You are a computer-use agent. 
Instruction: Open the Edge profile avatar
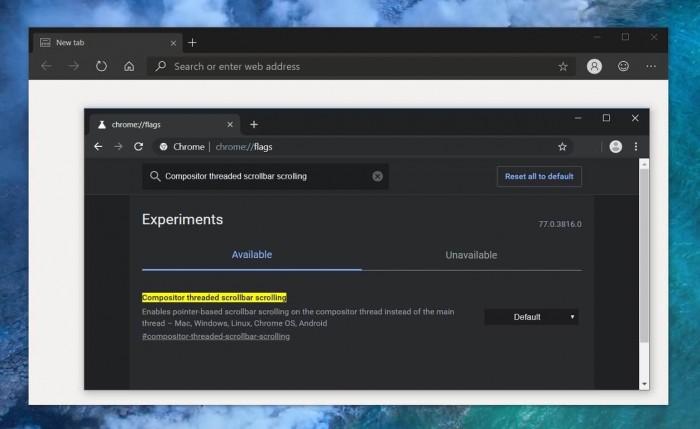[595, 66]
